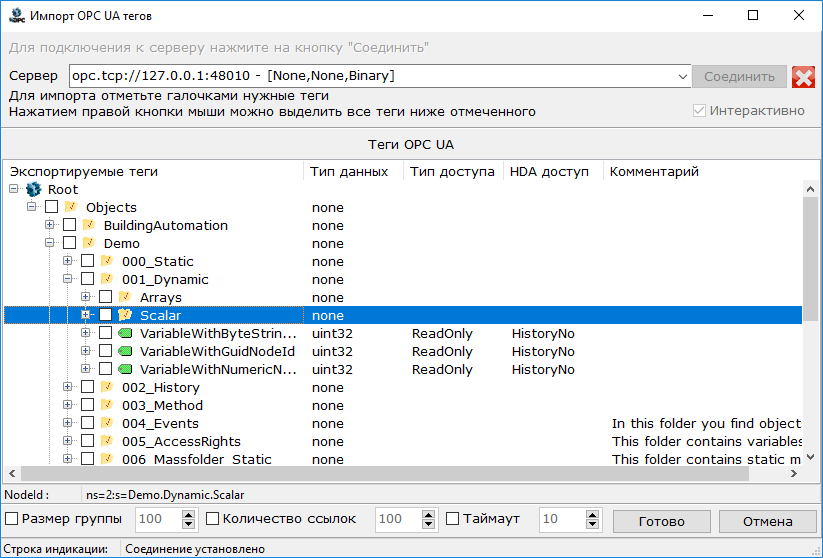Image resolution: width=823 pixels, height=558 pixels.
Task: Click the horizontal scrollbar right arrow
Action: [x=794, y=473]
